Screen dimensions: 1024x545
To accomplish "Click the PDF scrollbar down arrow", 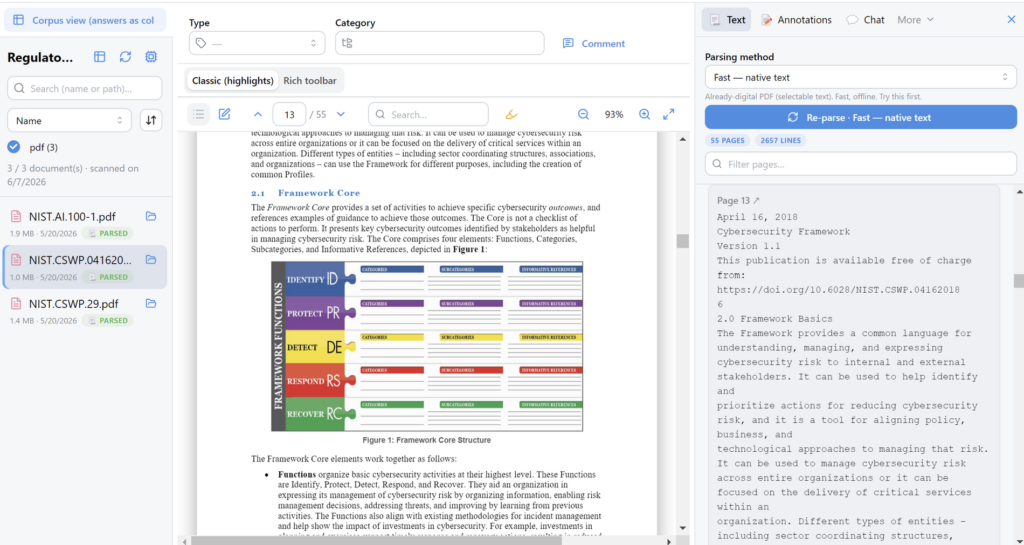I will pos(683,528).
